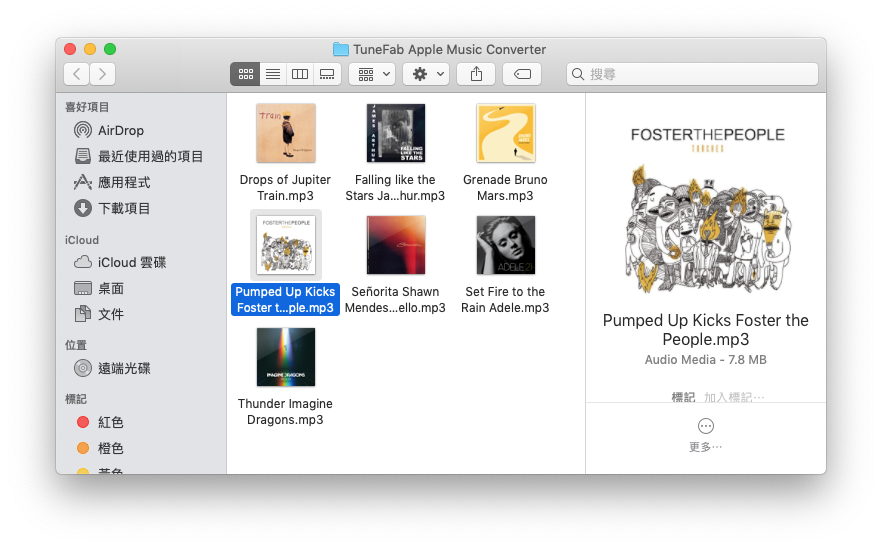Select Pumped Up Kicks album icon
This screenshot has width=882, height=548.
click(286, 245)
